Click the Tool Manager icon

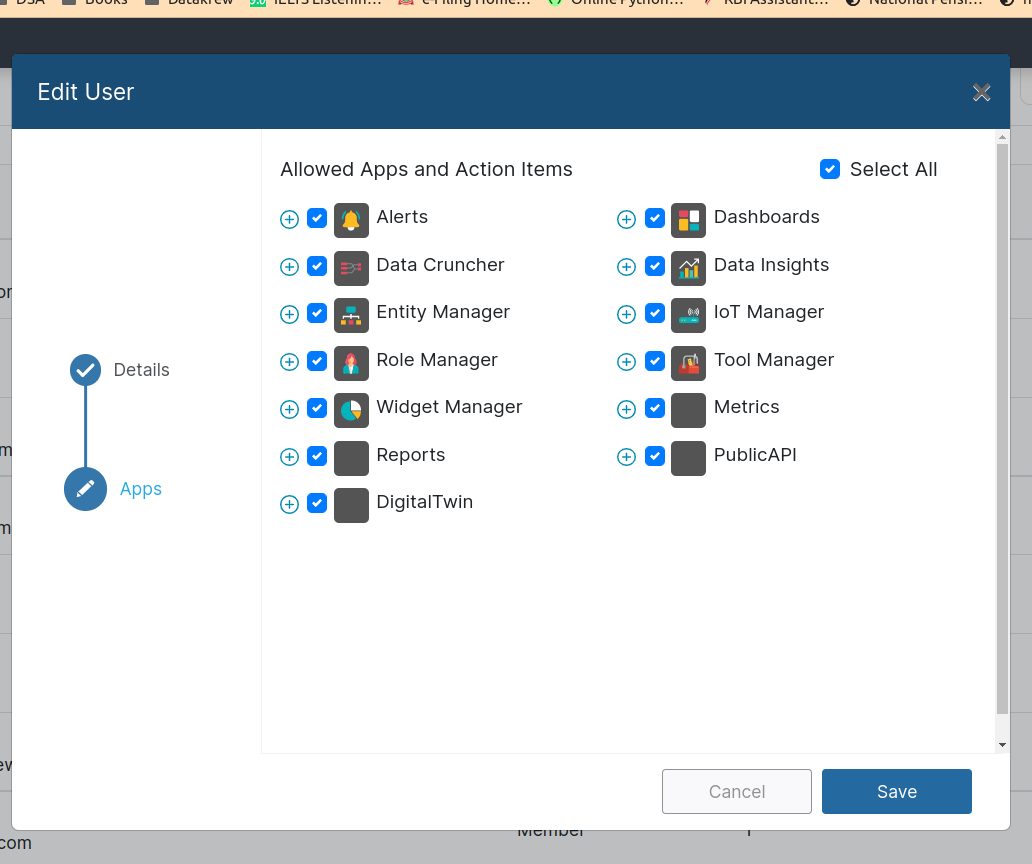[x=688, y=361]
